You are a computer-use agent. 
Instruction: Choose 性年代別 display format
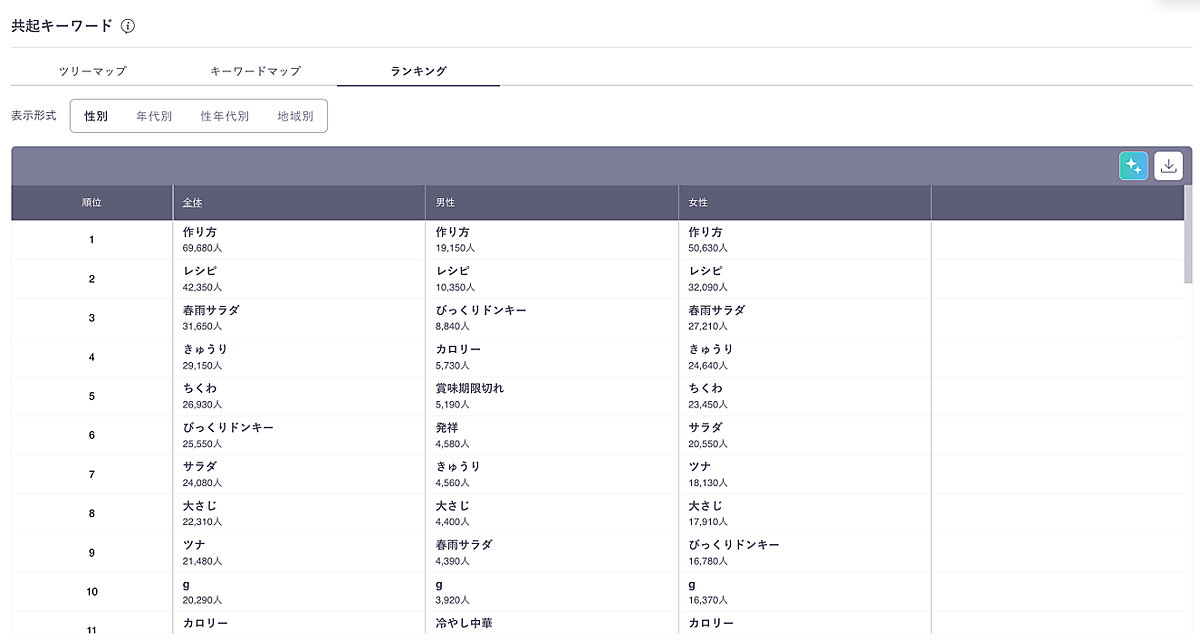tap(224, 116)
